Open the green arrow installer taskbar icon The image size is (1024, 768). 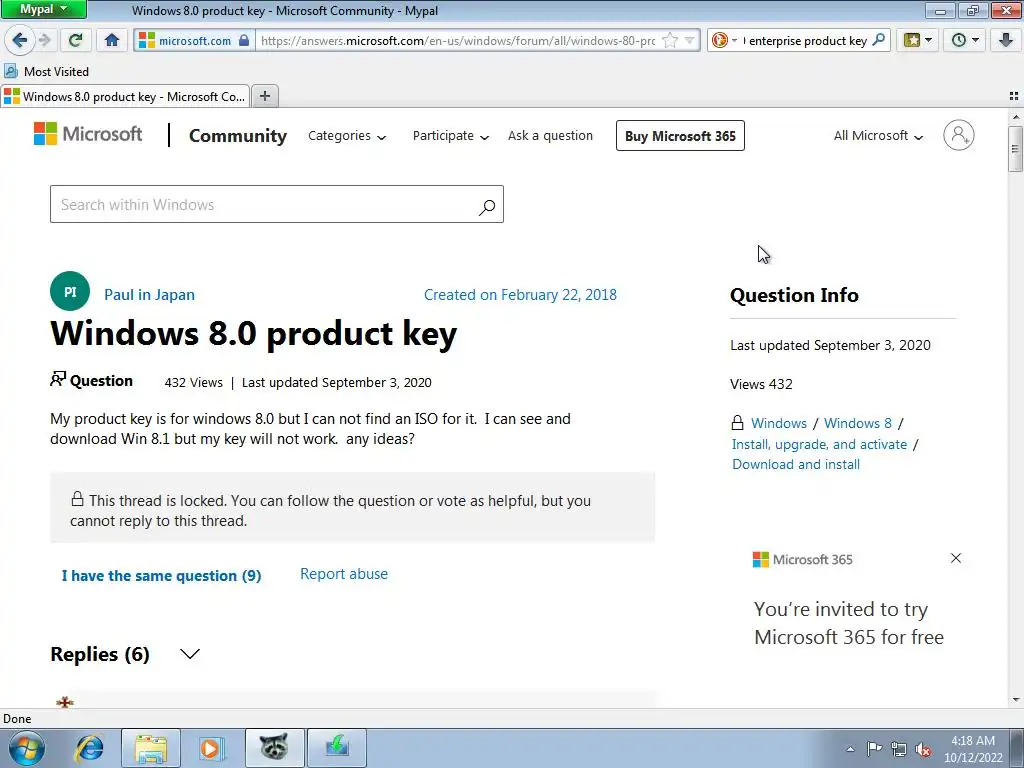tap(337, 748)
